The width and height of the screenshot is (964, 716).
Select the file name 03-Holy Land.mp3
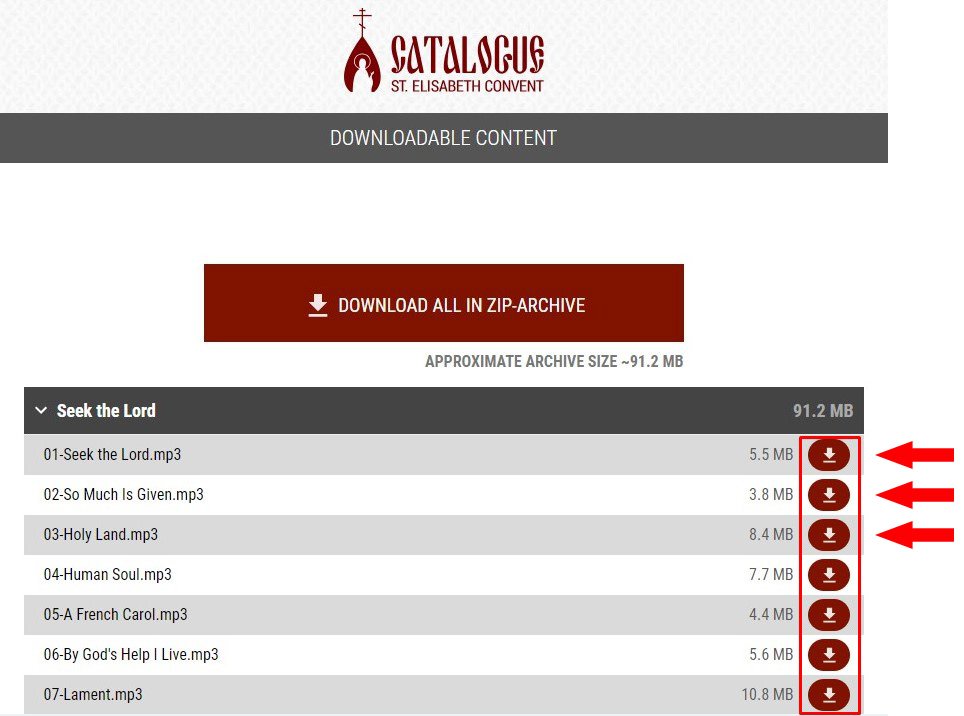point(101,534)
